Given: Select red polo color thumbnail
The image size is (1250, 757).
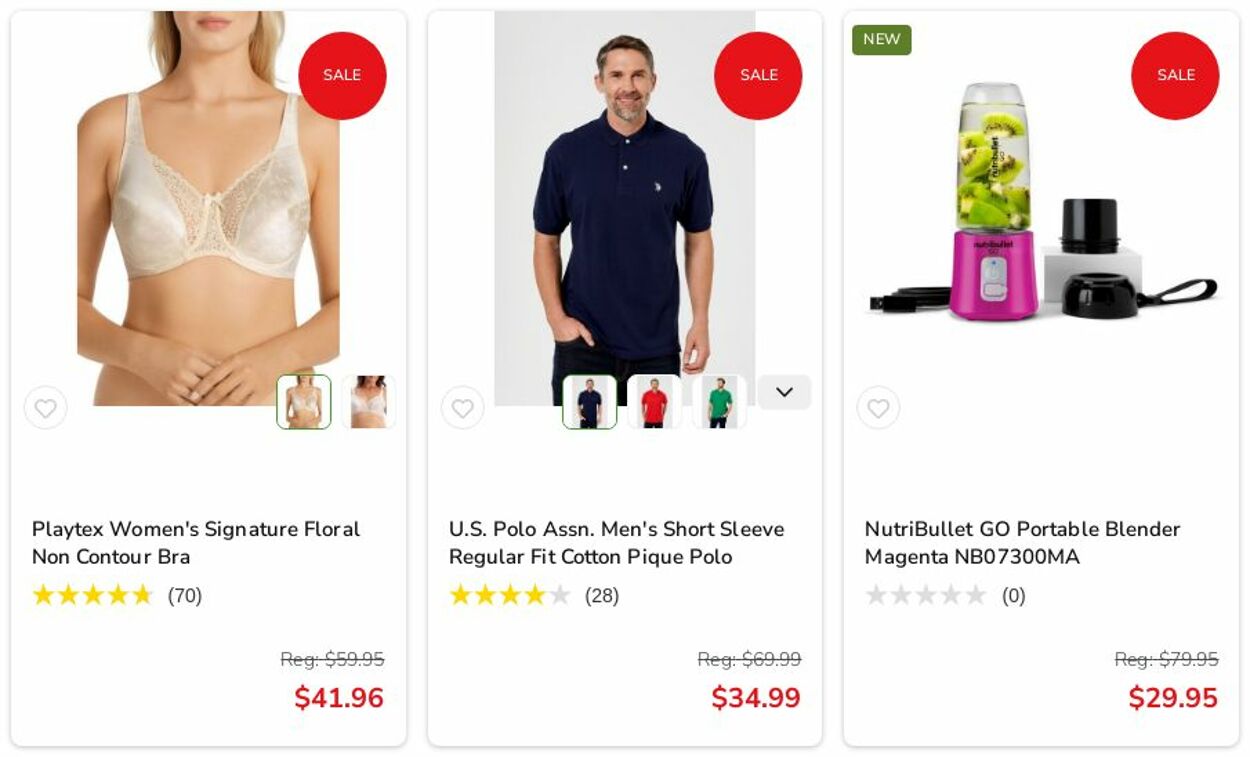Looking at the screenshot, I should [654, 402].
